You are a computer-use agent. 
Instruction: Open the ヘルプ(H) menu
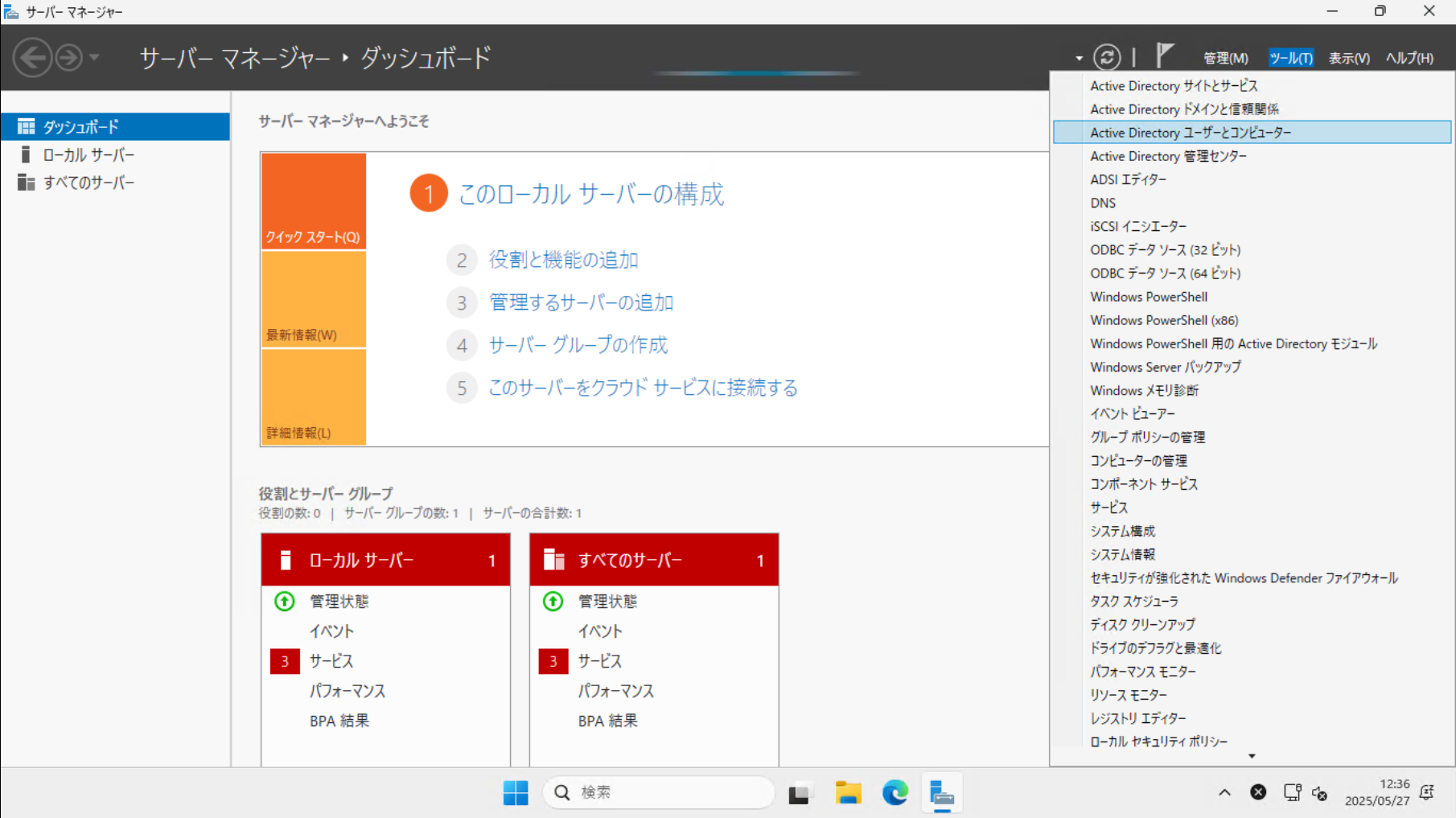[x=1409, y=58]
